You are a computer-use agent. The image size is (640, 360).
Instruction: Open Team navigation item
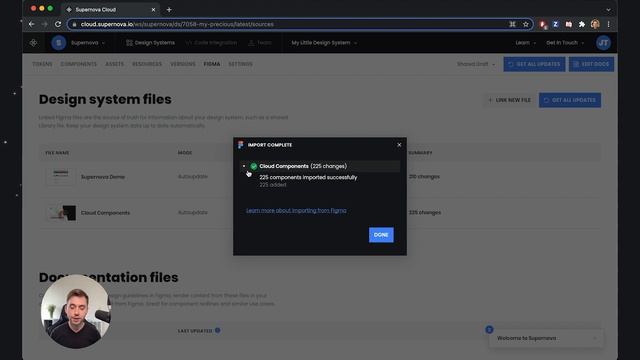tap(260, 42)
